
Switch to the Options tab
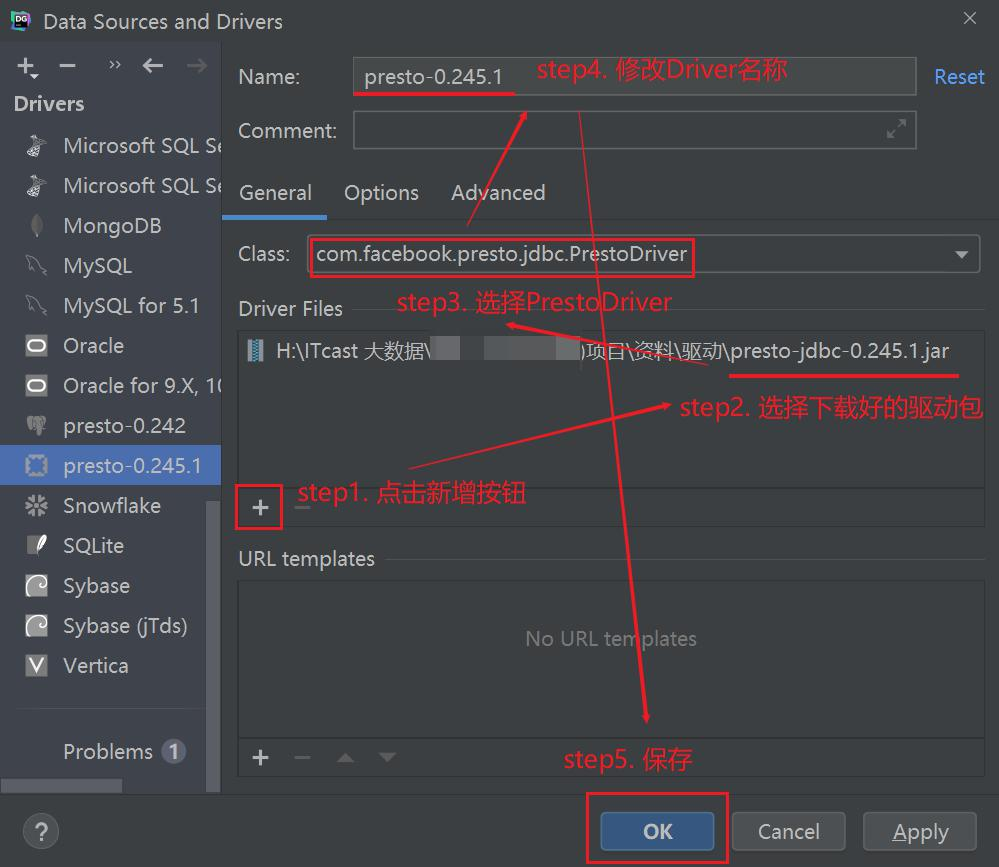(x=381, y=193)
